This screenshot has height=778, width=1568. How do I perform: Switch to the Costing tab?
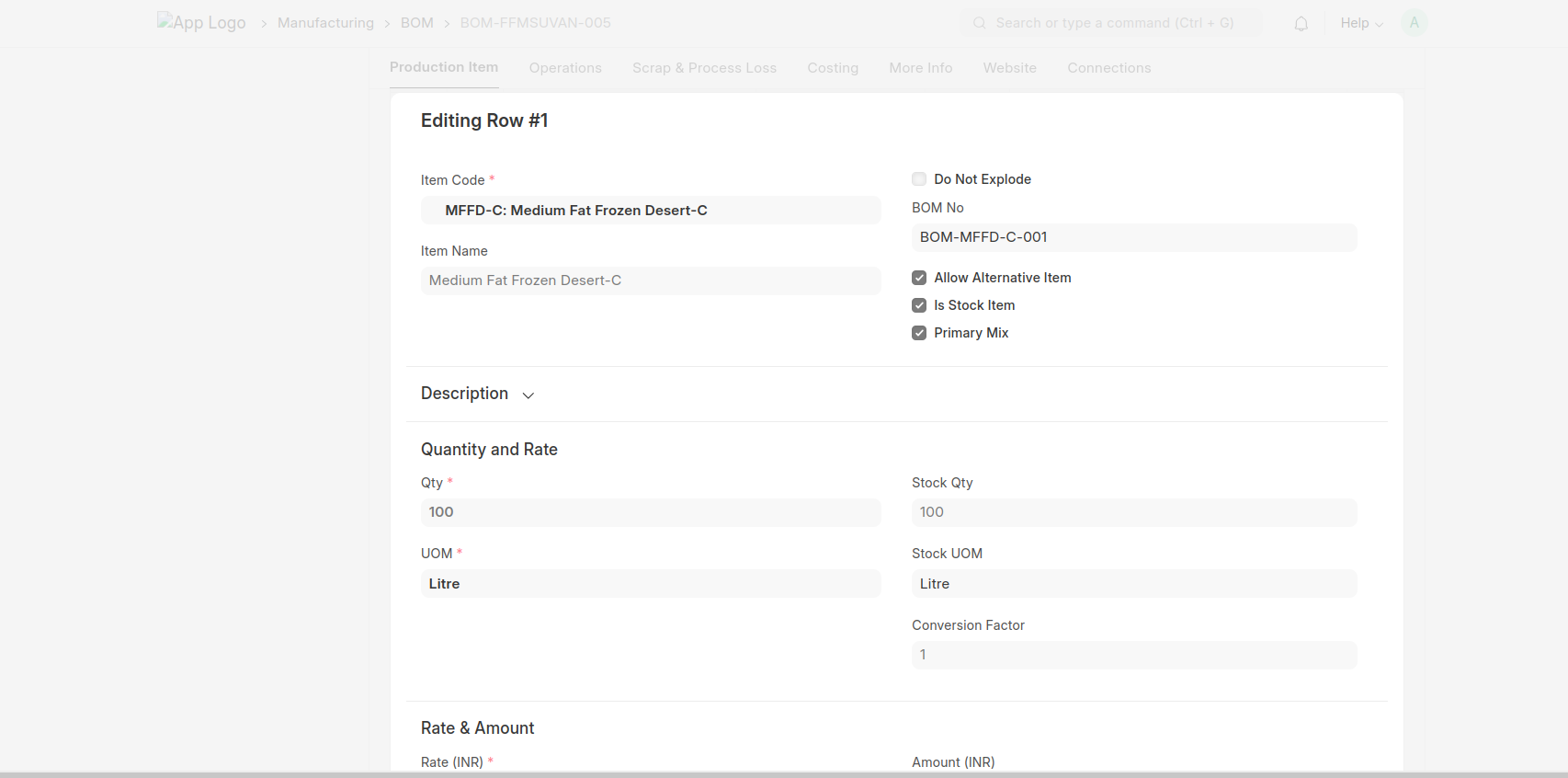(x=833, y=68)
